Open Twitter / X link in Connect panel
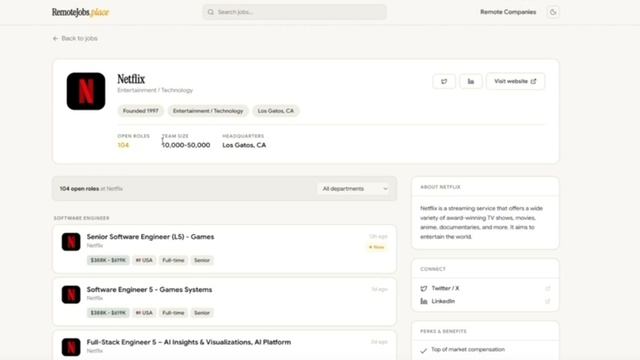 coord(445,288)
